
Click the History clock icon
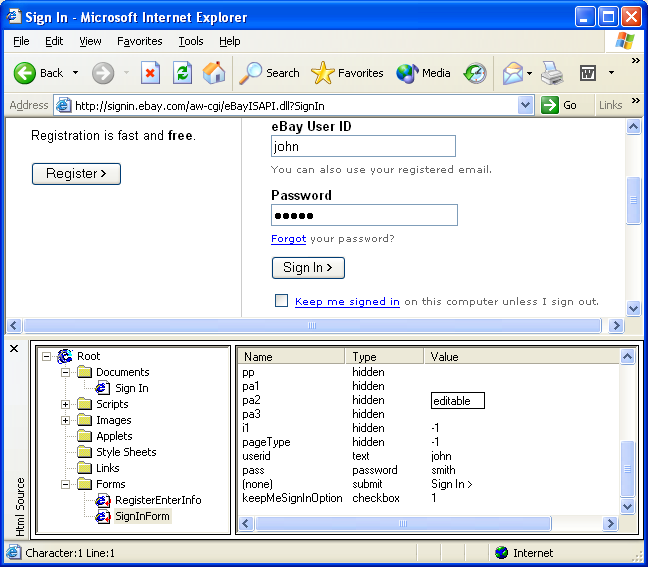[x=475, y=73]
